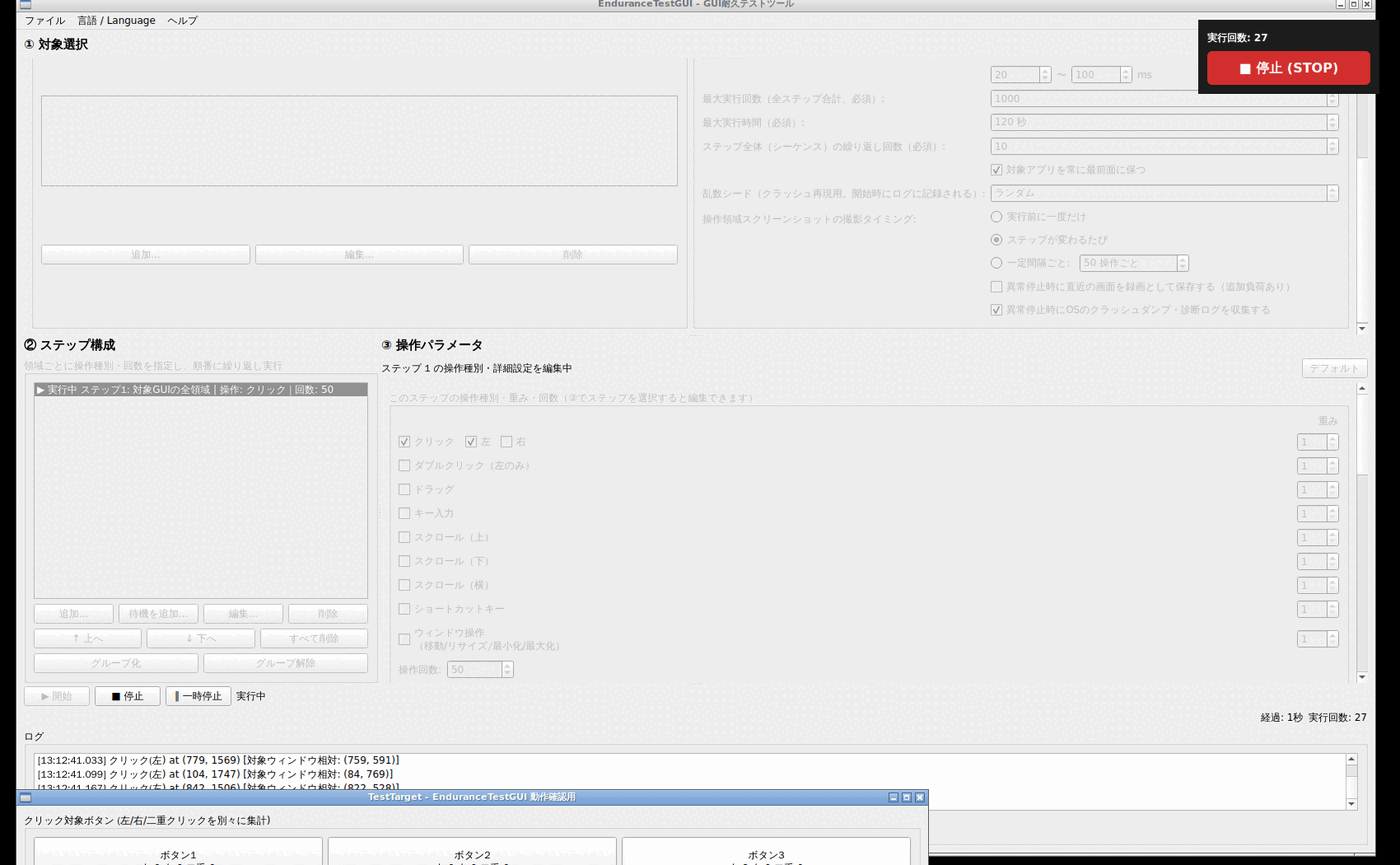
Task: Click the 50 操作ごと interval spin box
Action: (1134, 263)
